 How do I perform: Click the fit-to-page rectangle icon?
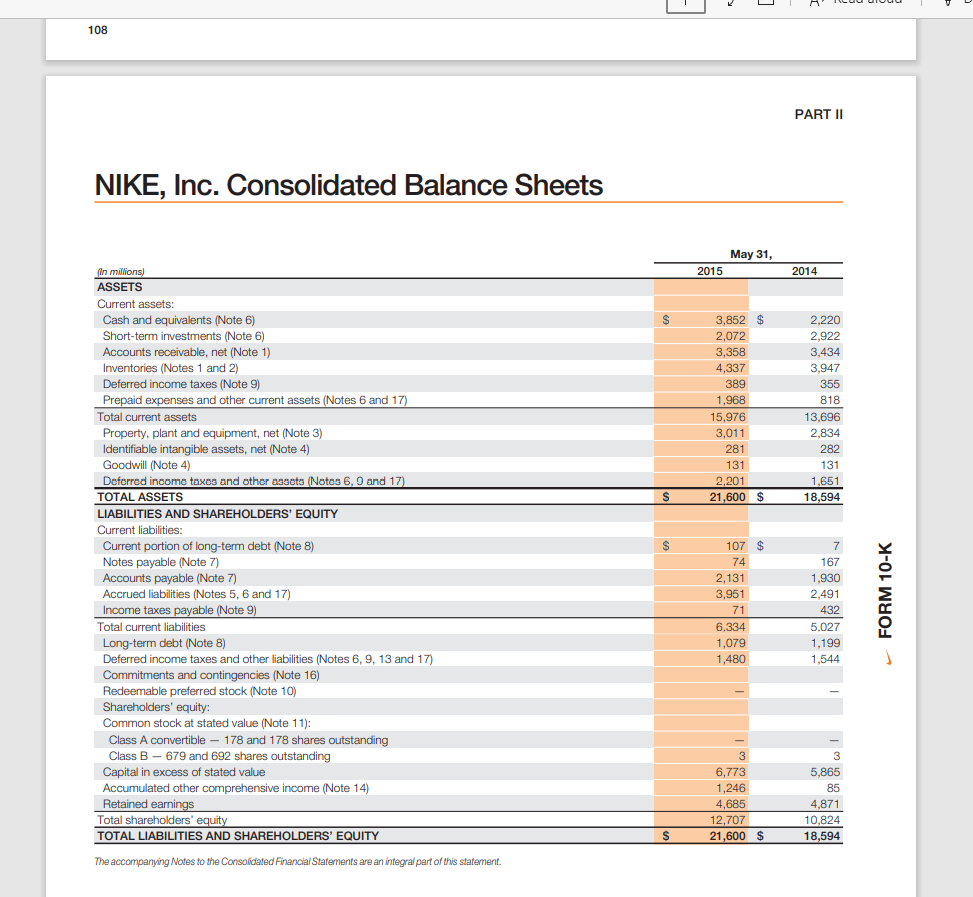click(766, 5)
